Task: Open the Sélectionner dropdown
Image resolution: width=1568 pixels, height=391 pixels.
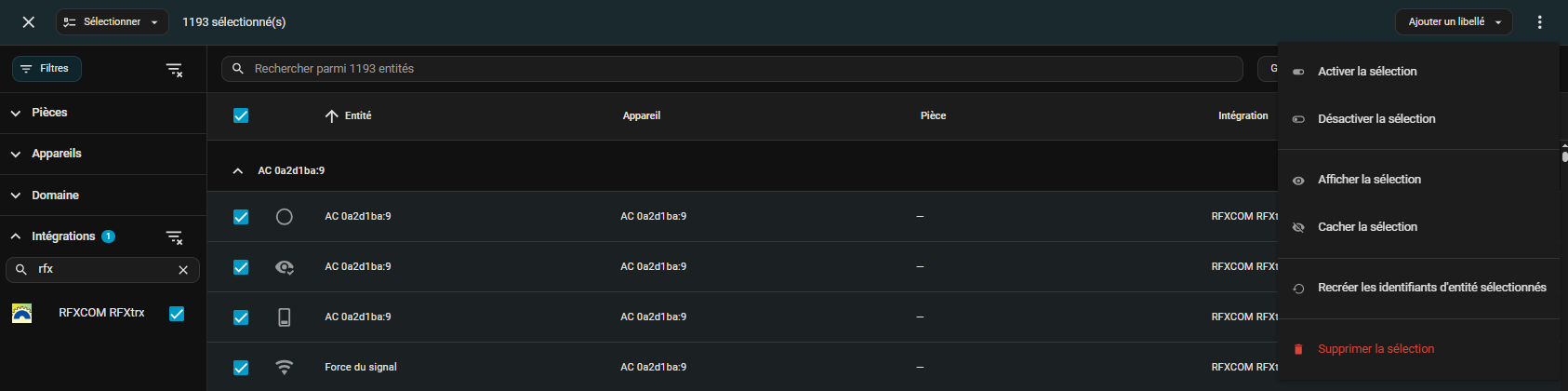Action: point(113,22)
